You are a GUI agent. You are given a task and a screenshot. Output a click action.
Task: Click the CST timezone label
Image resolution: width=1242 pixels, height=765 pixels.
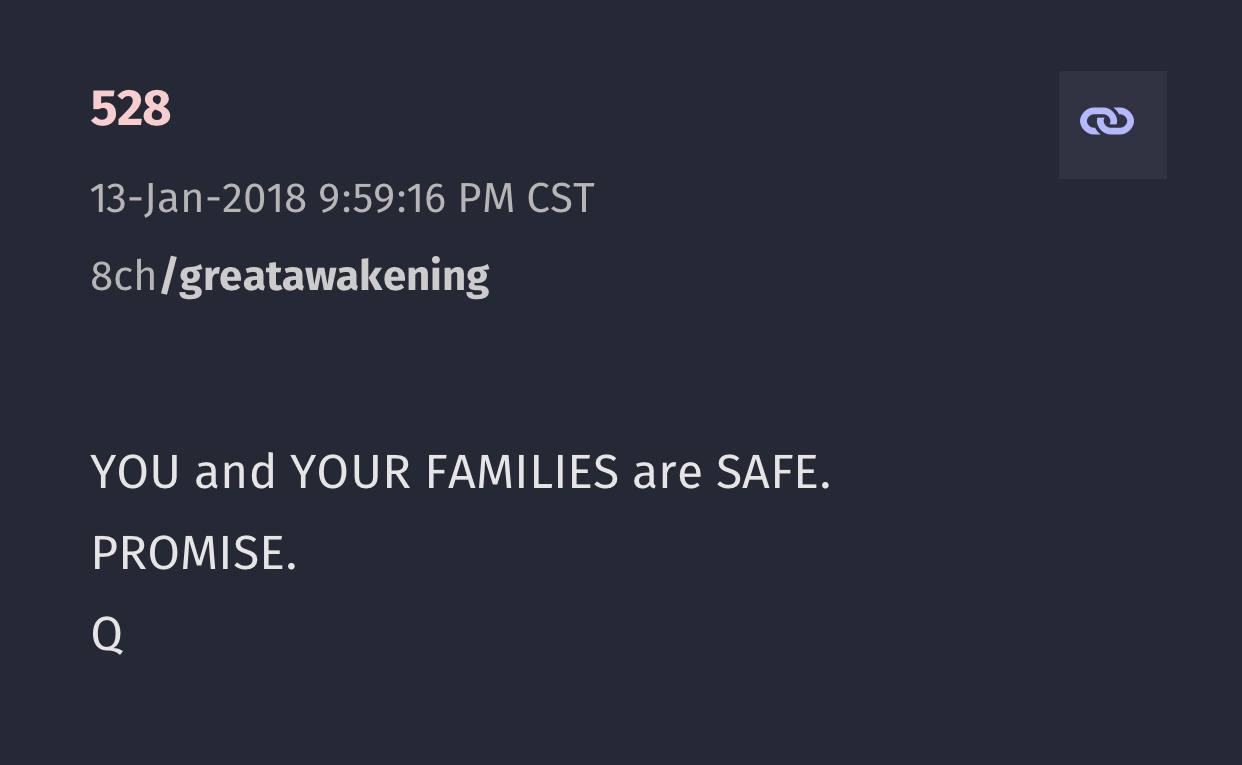(x=560, y=199)
